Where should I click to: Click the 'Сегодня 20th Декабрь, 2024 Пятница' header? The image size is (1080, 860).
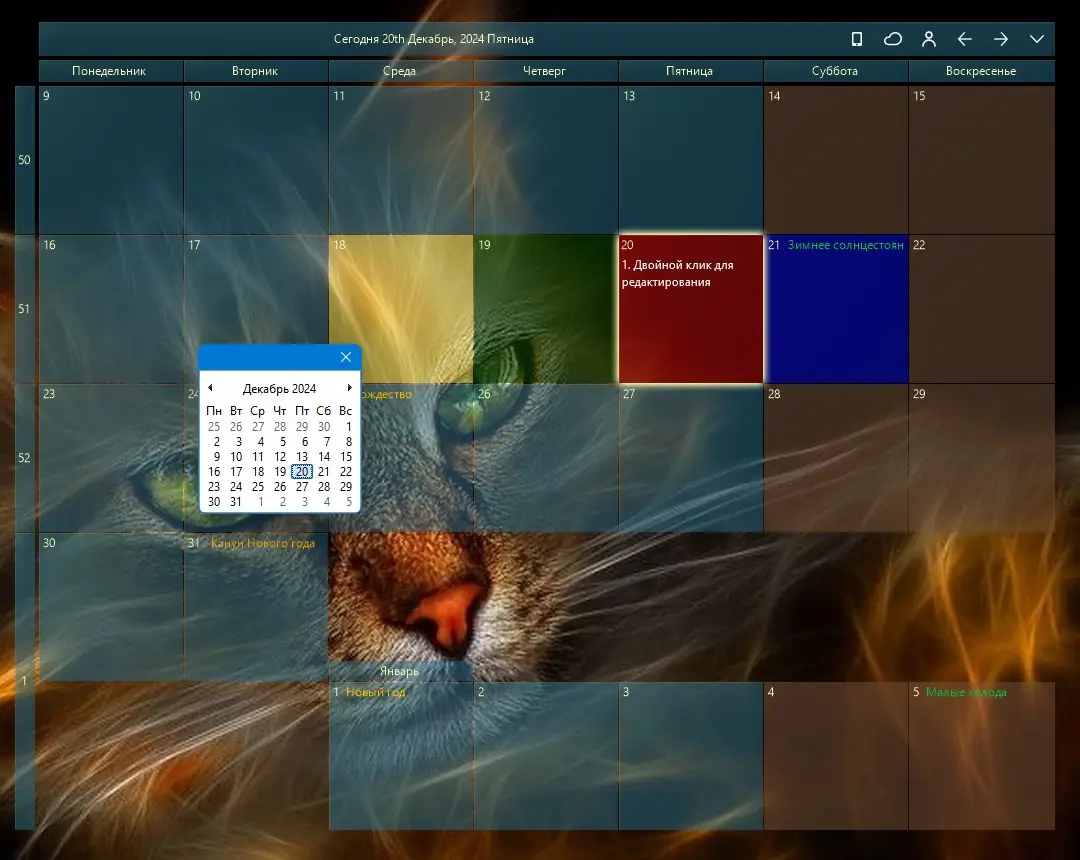tap(434, 39)
